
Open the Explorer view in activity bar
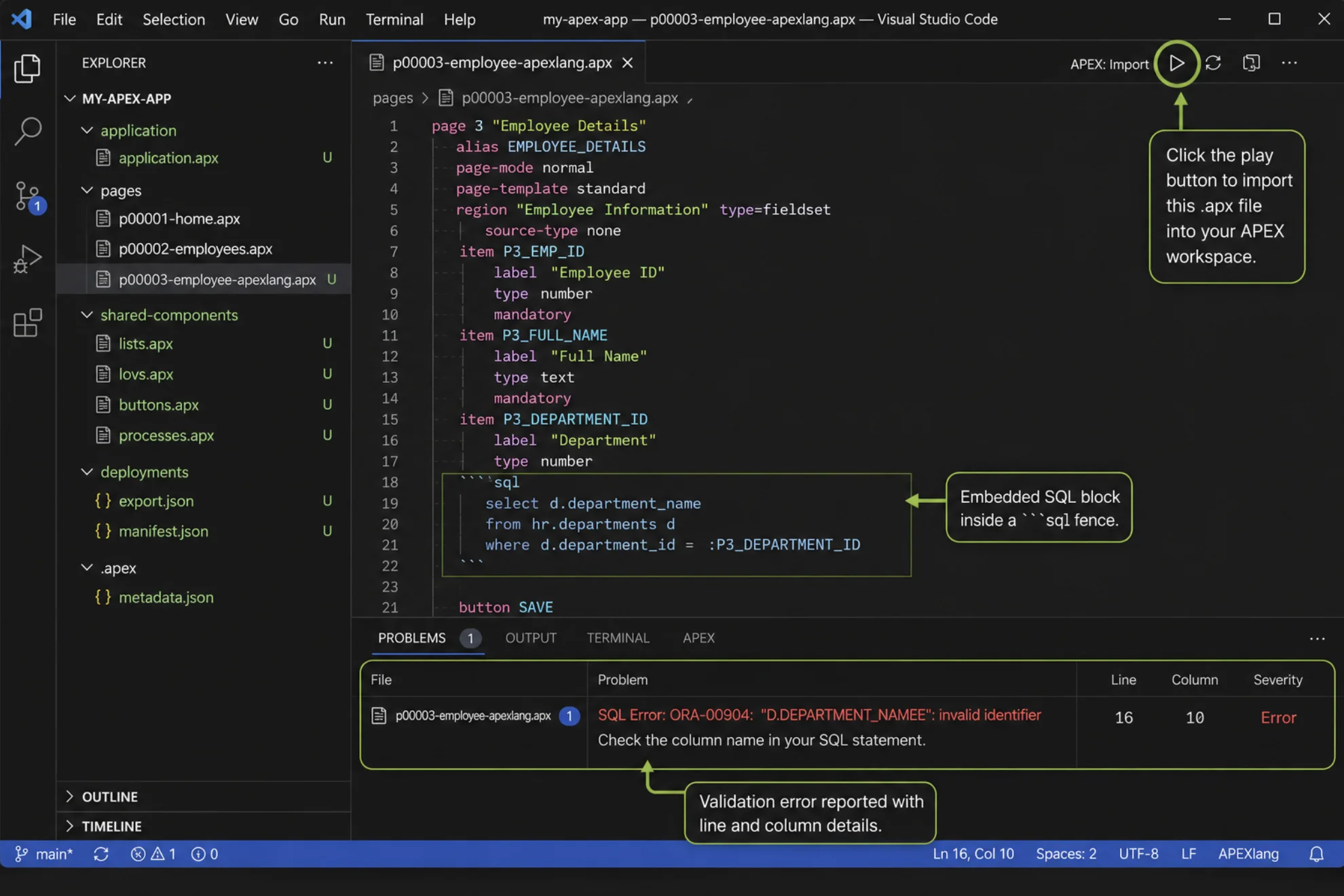click(x=27, y=68)
